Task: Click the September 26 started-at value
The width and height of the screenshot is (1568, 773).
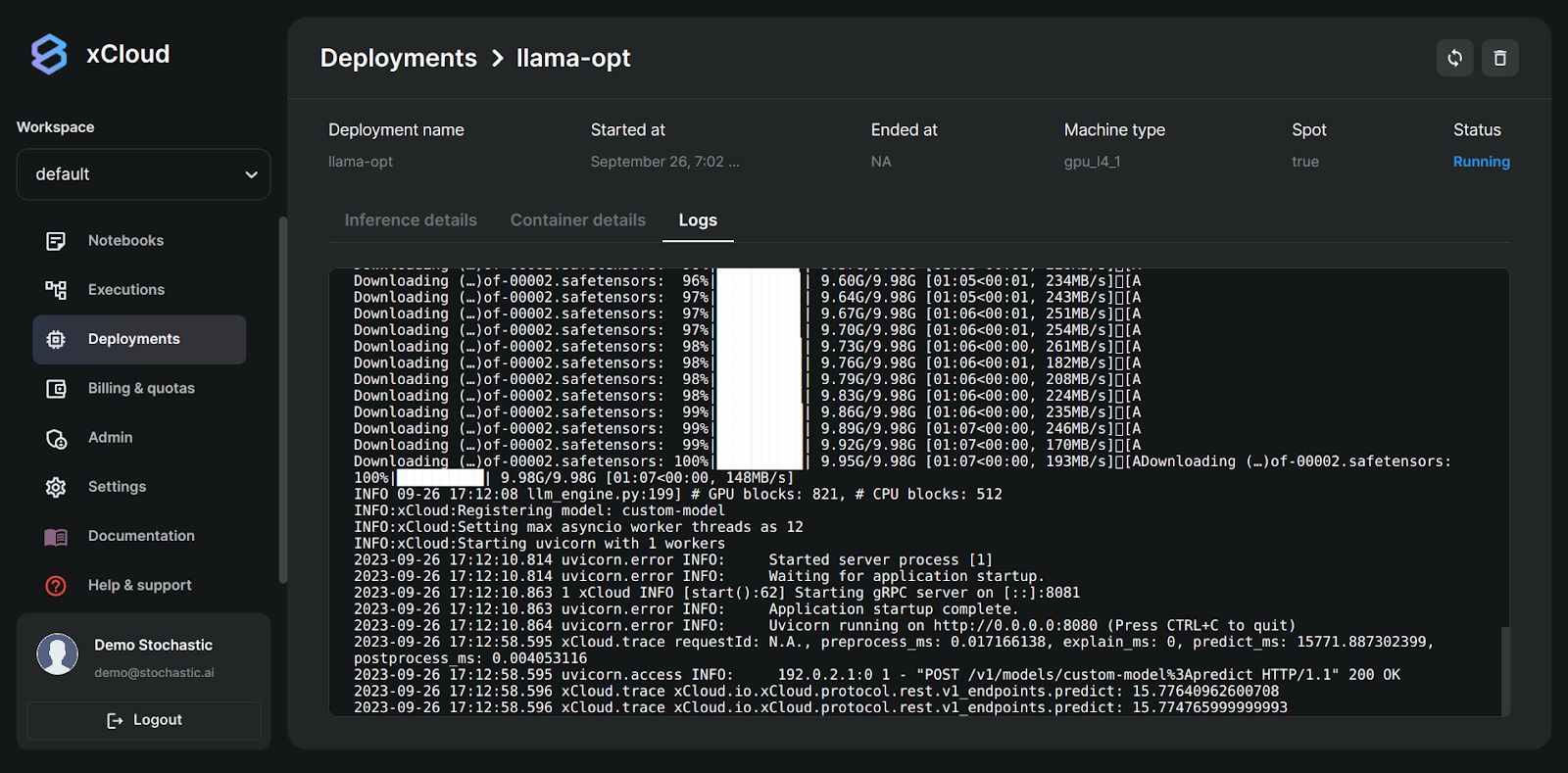Action: click(664, 162)
